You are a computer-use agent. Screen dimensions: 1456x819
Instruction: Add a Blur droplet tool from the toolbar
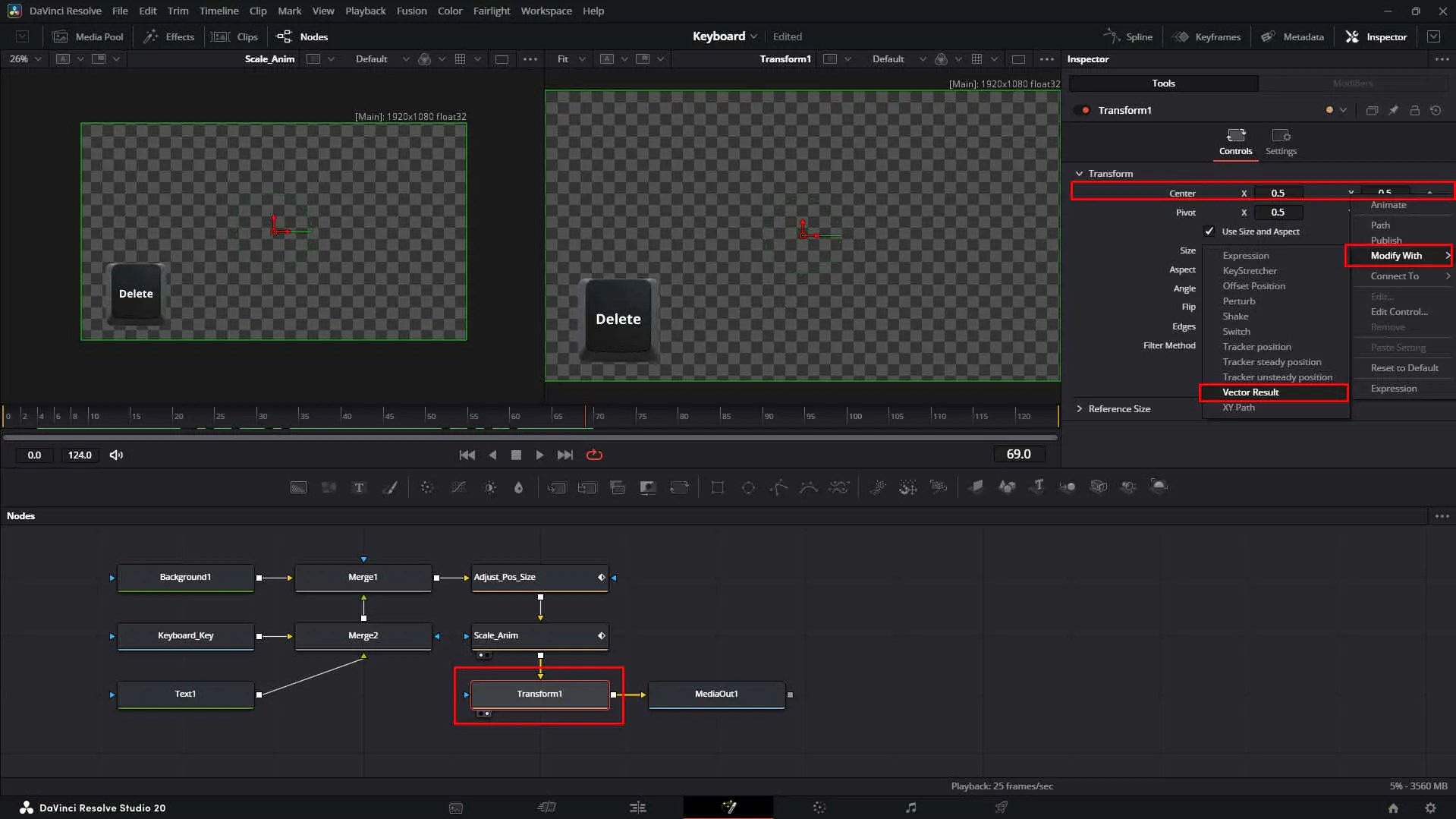[519, 487]
